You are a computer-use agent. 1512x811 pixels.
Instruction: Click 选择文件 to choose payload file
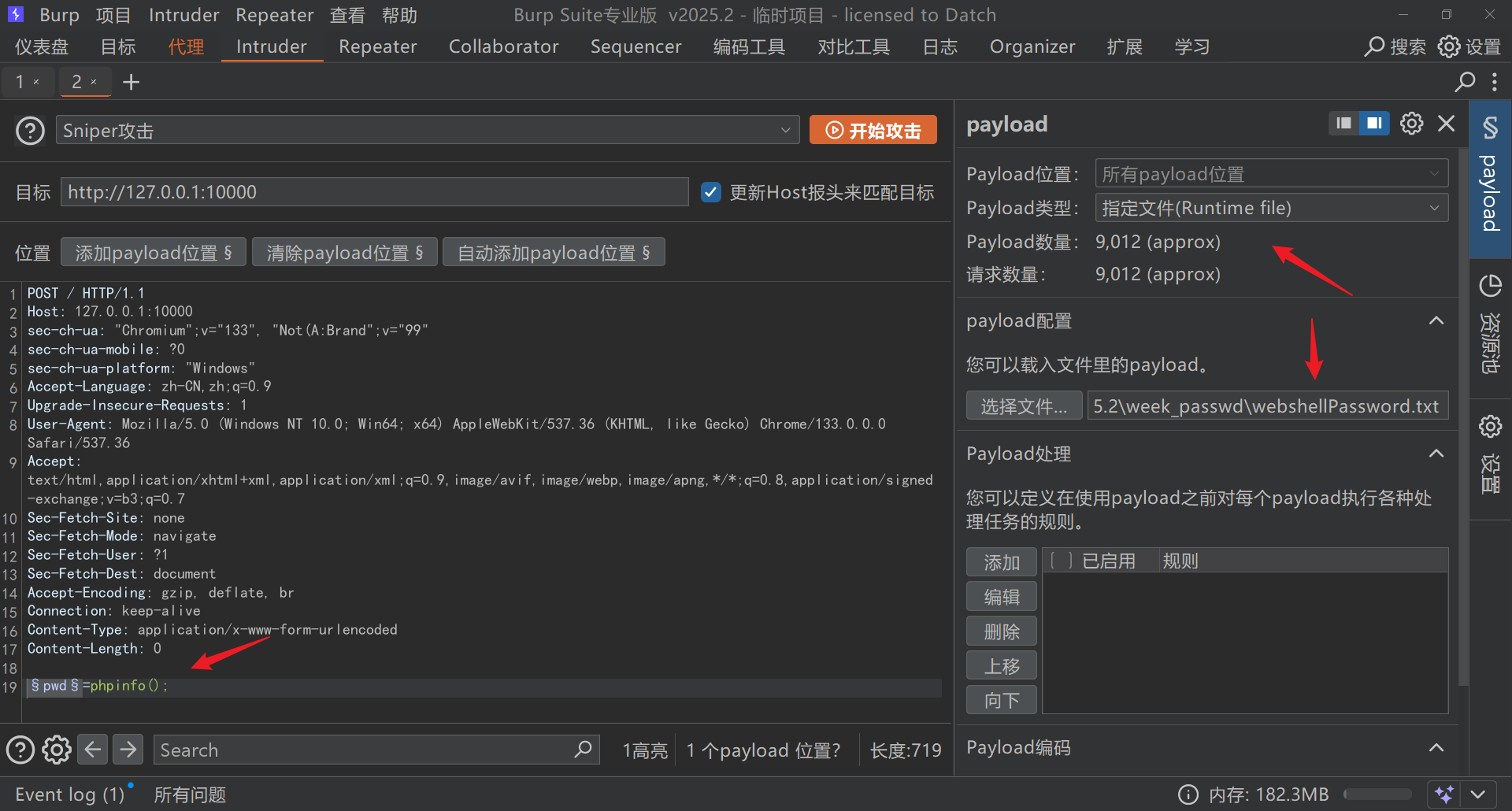point(1023,406)
